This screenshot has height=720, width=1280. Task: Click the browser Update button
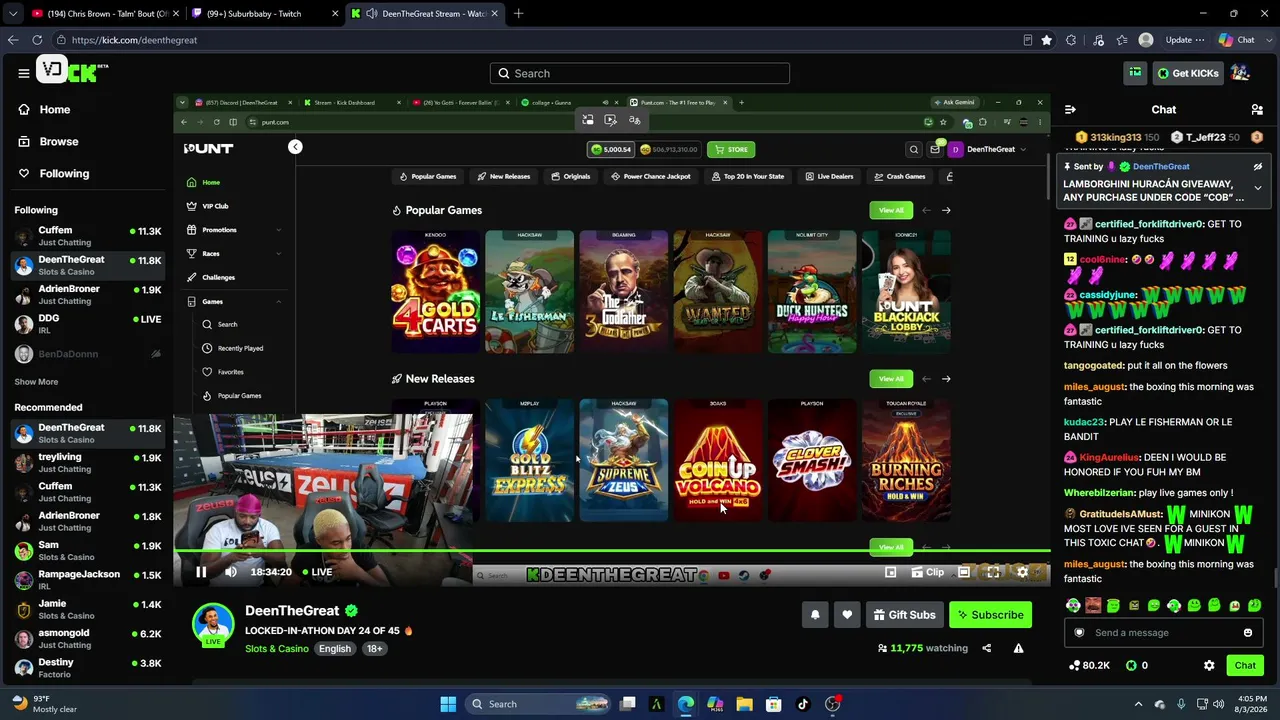coord(1184,40)
